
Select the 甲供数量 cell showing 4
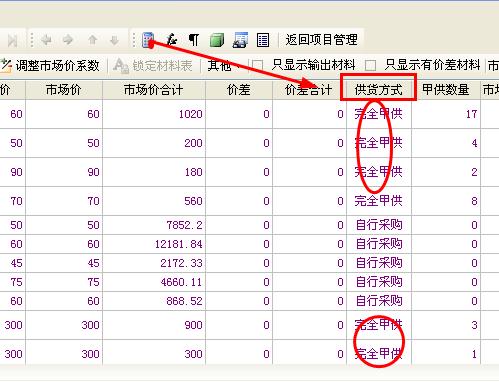coord(446,143)
